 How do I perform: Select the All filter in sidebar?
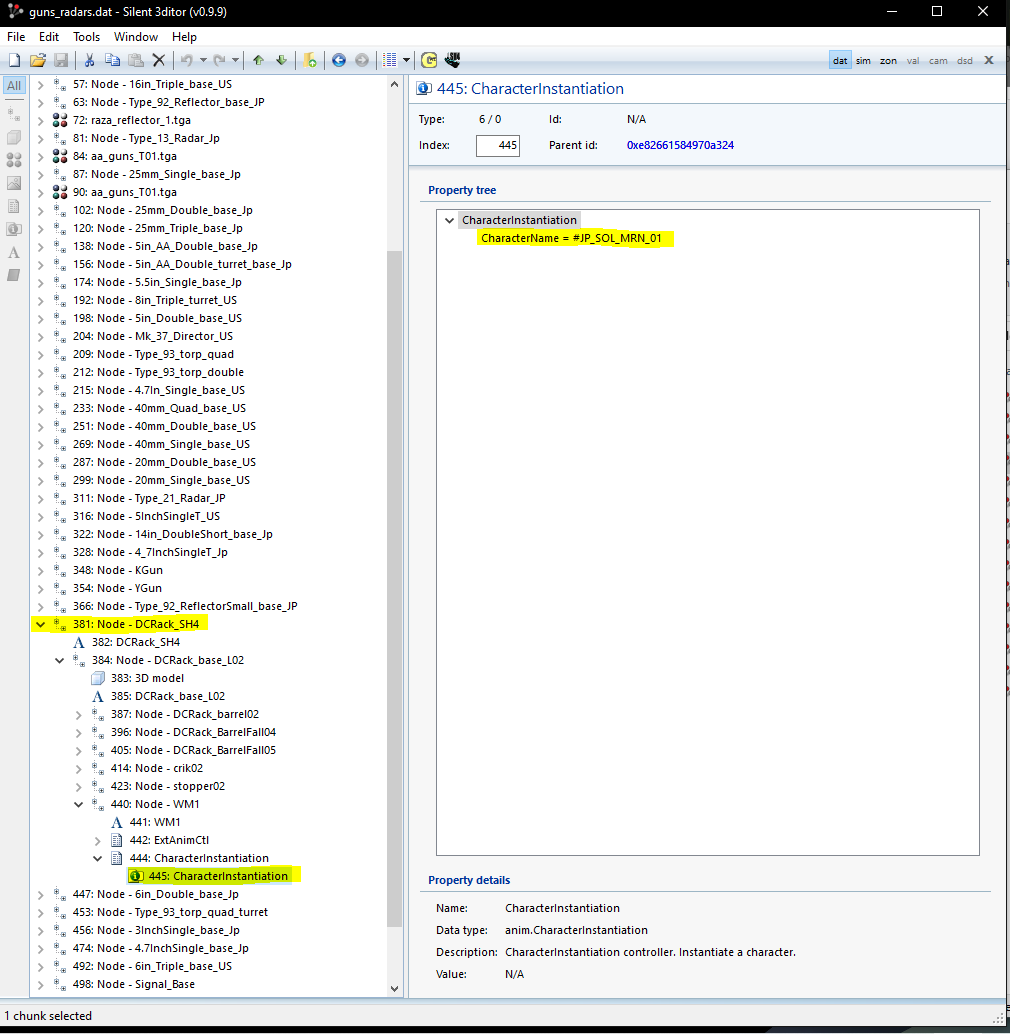coord(14,86)
